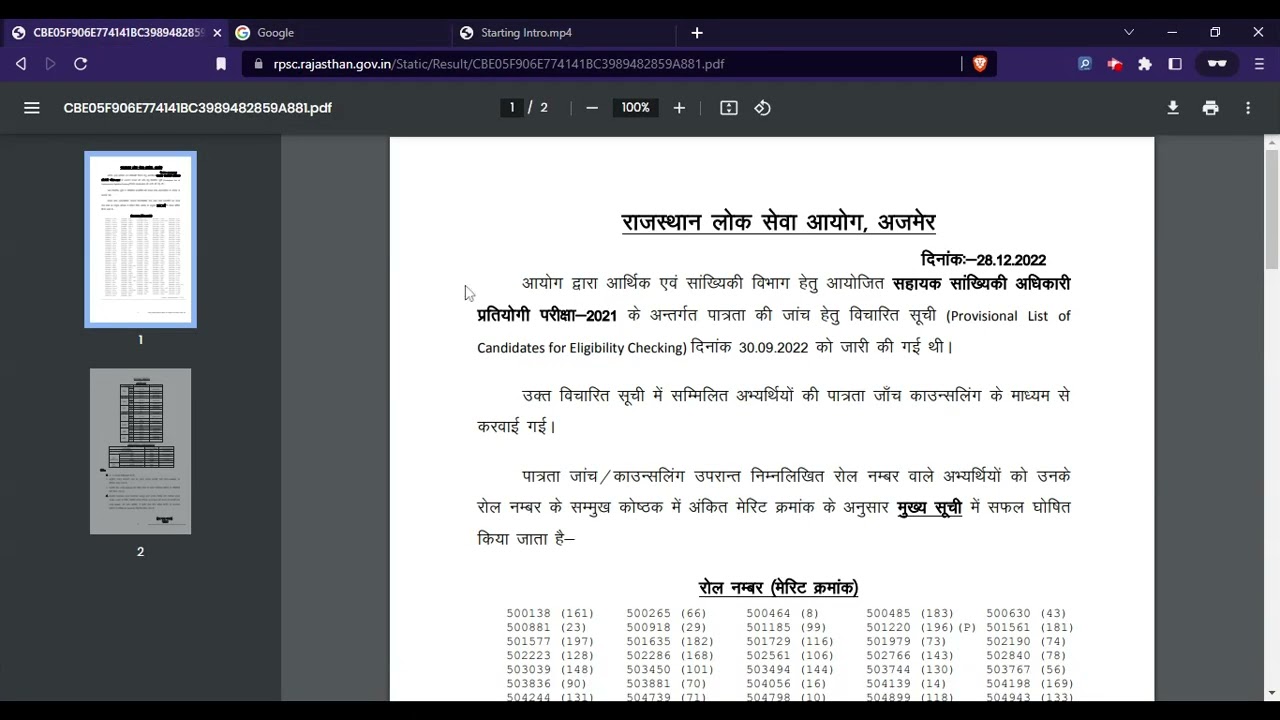Go forward in browser history
This screenshot has height=720, width=1280.
(x=50, y=64)
